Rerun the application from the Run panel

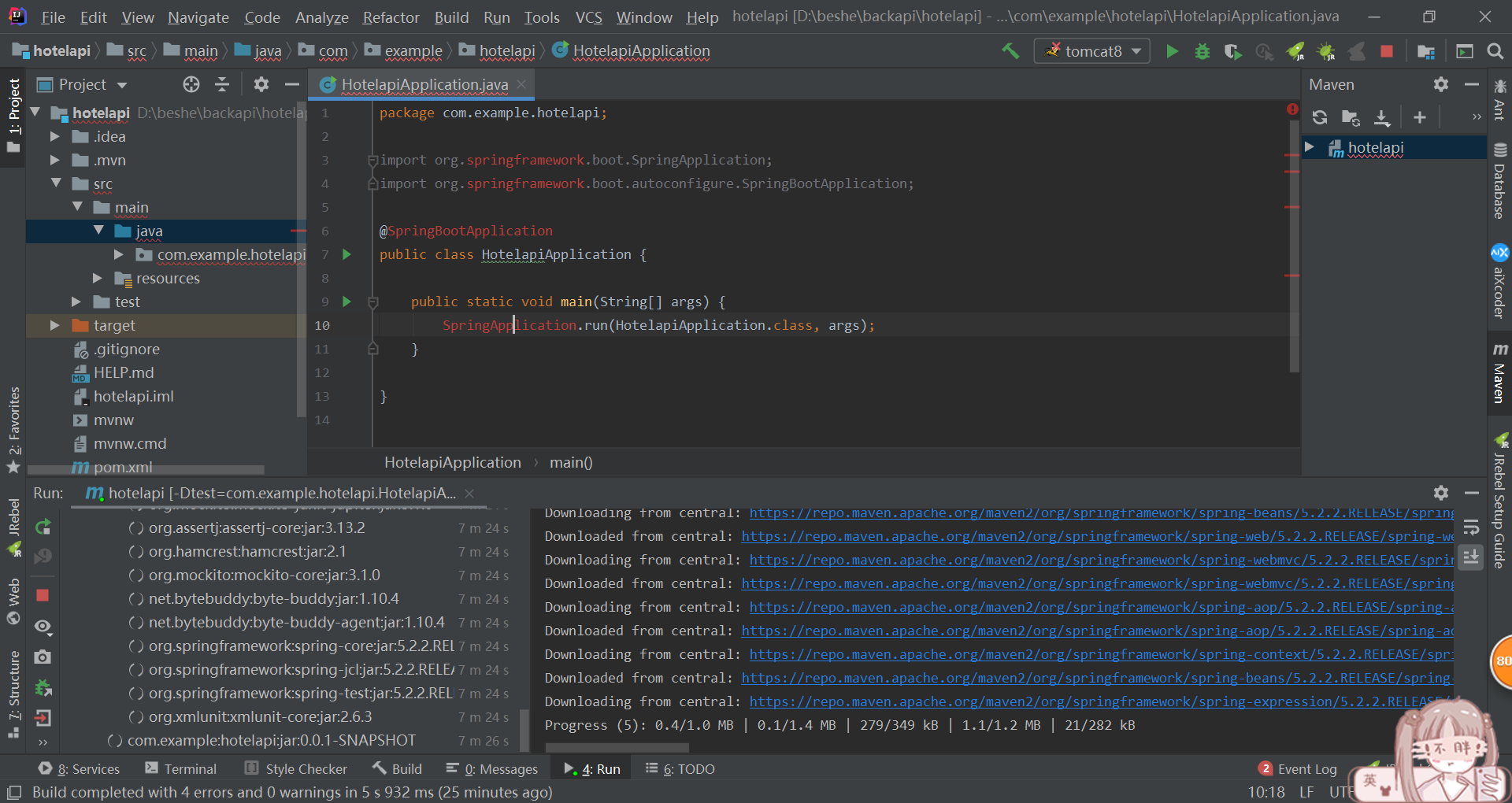click(x=43, y=527)
